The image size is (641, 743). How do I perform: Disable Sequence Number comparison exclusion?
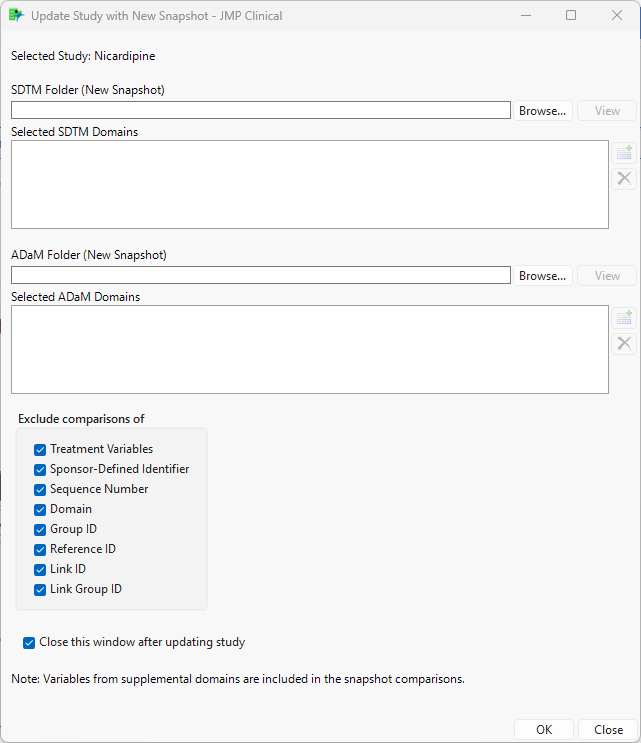(40, 490)
